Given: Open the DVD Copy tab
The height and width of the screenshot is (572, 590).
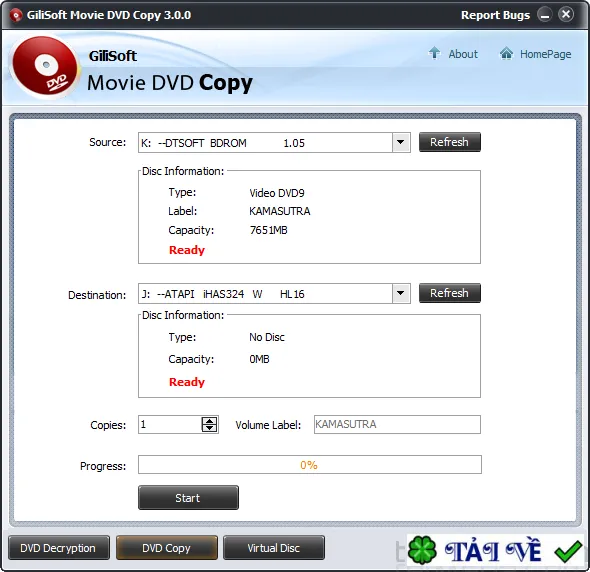Looking at the screenshot, I should pyautogui.click(x=167, y=548).
